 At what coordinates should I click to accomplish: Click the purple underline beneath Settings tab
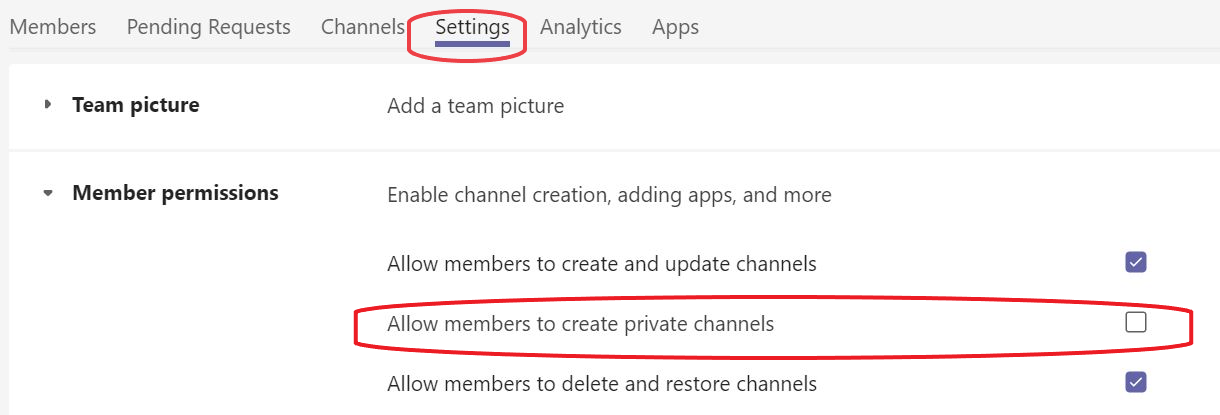tap(472, 44)
